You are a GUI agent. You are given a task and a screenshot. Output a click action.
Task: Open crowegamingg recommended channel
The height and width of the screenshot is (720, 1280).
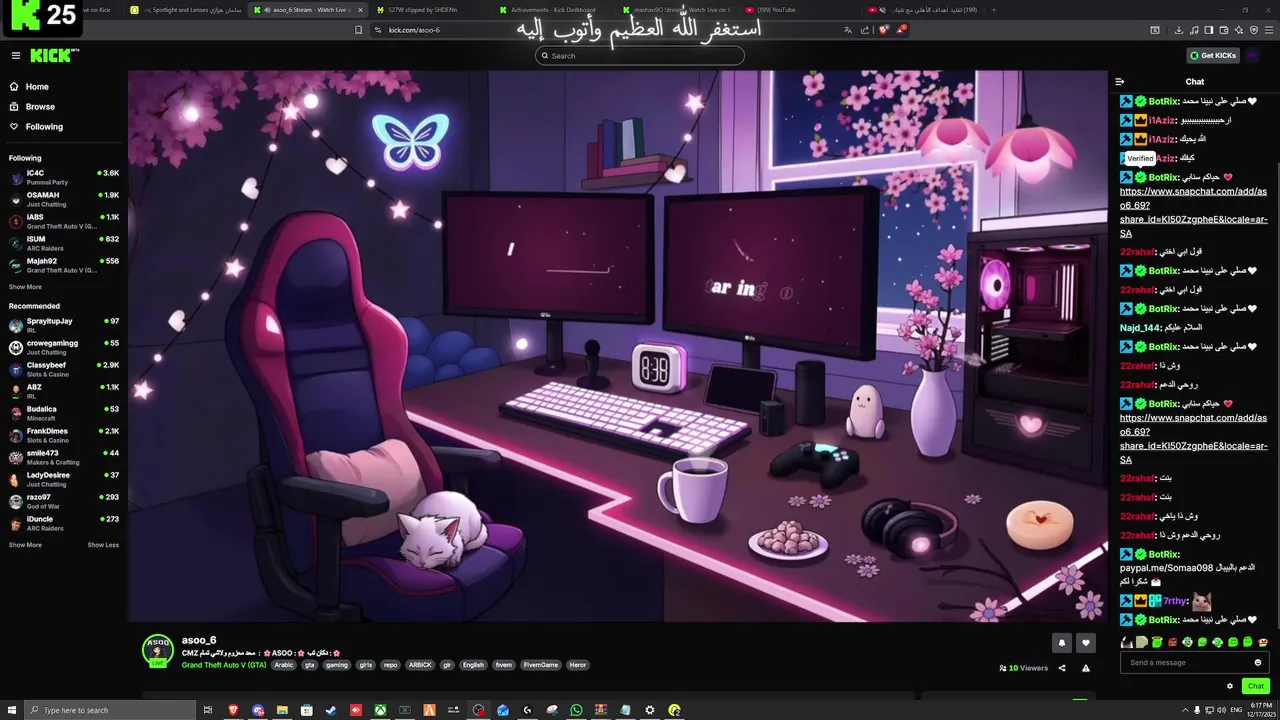(x=64, y=347)
